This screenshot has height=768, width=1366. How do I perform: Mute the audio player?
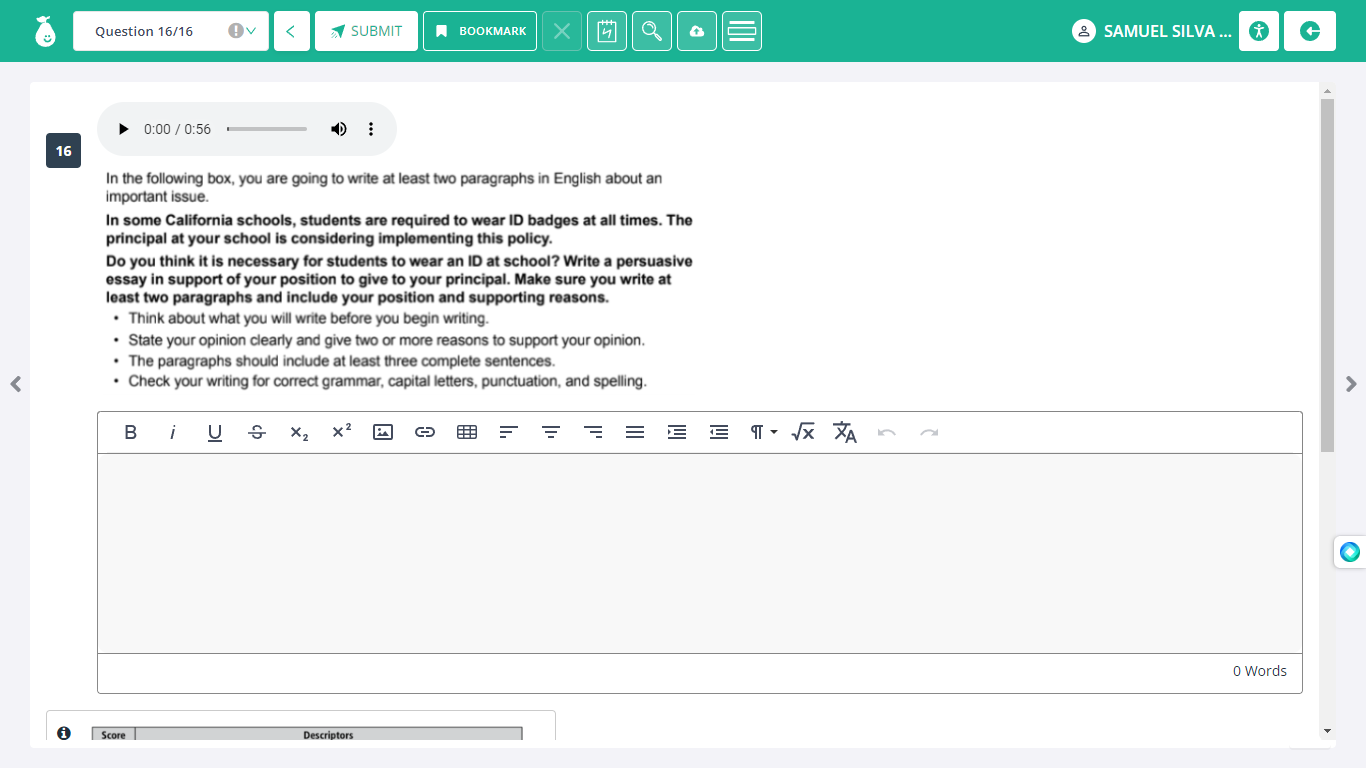click(x=339, y=129)
